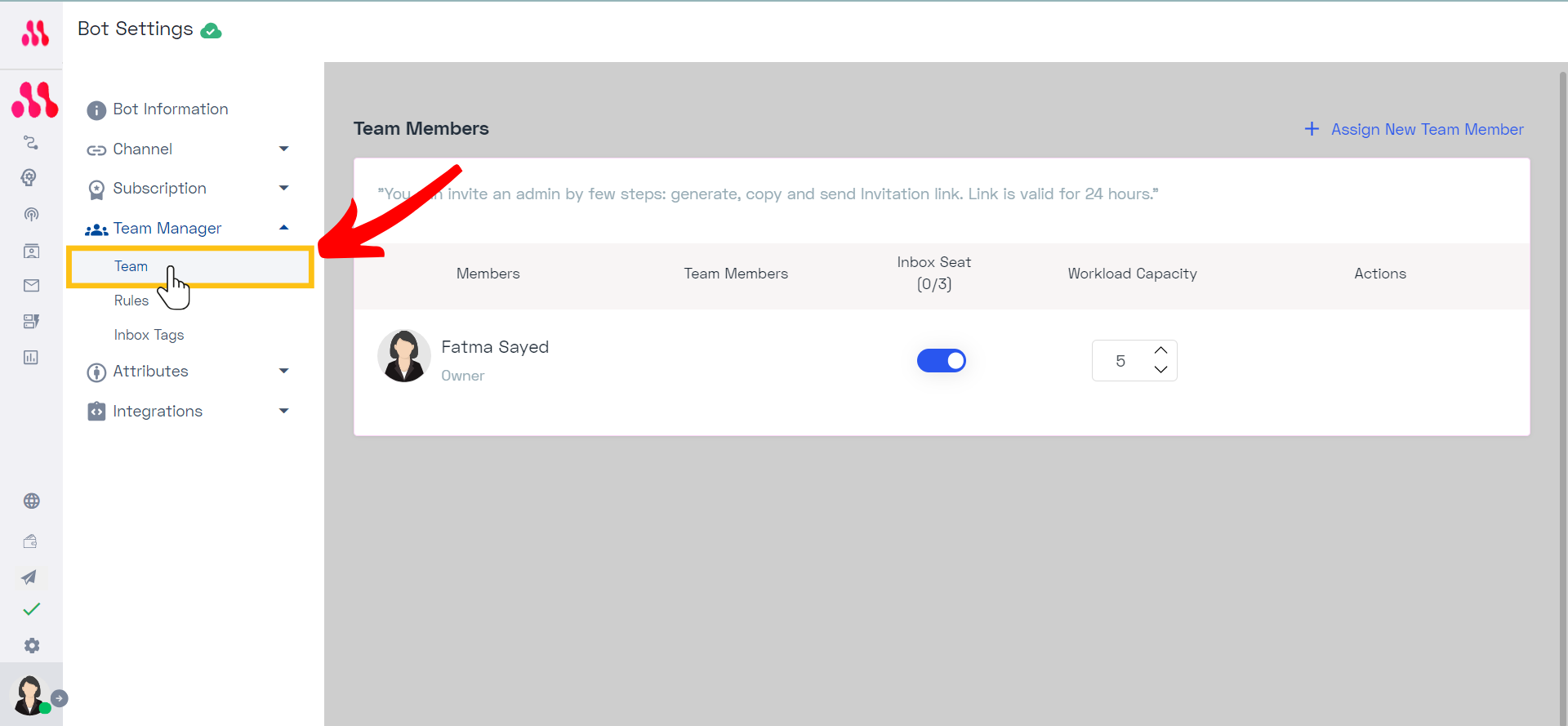The image size is (1568, 726).
Task: Expand the Attributes menu arrow
Action: point(284,371)
